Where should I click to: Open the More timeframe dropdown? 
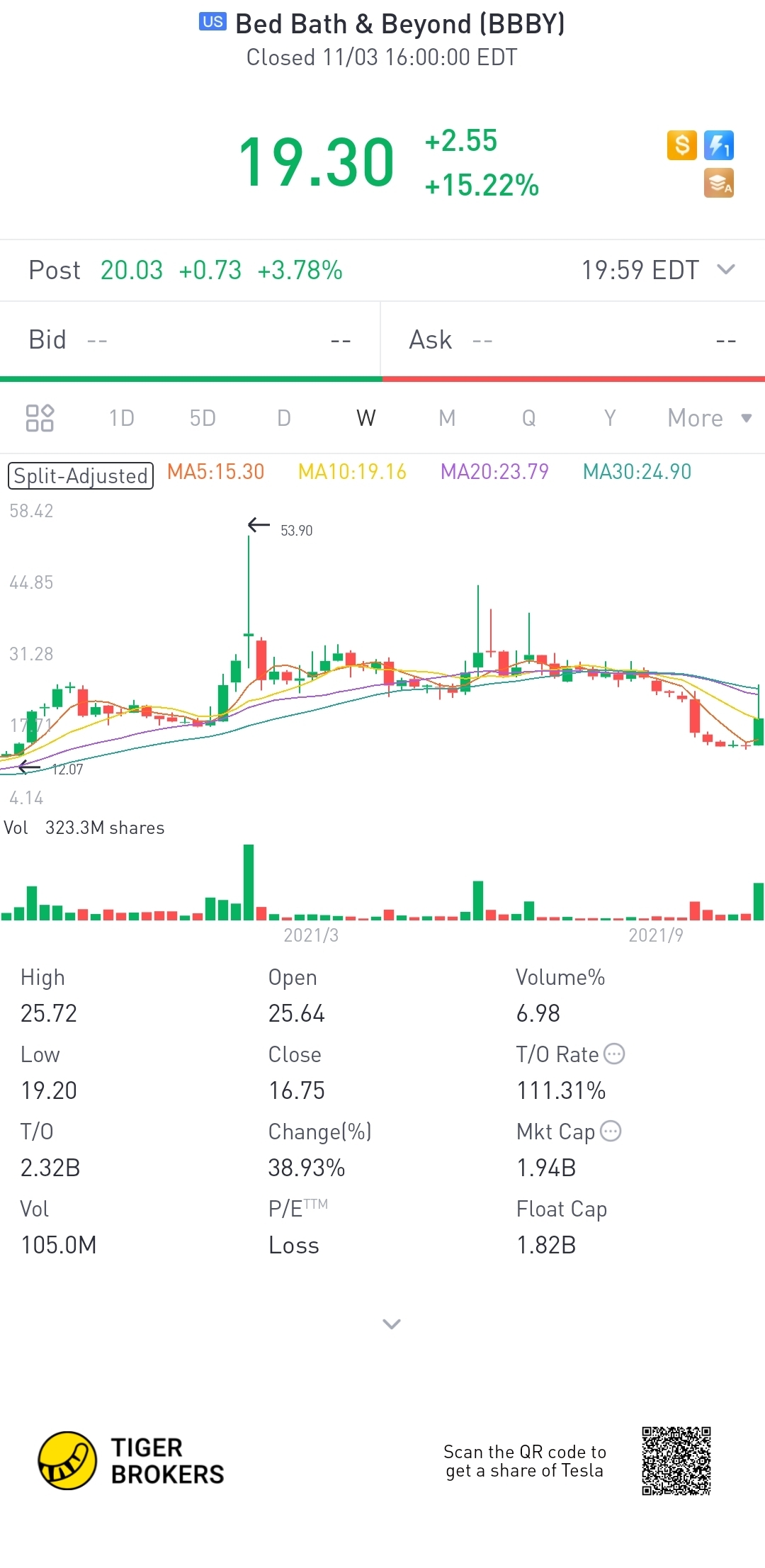[x=710, y=418]
